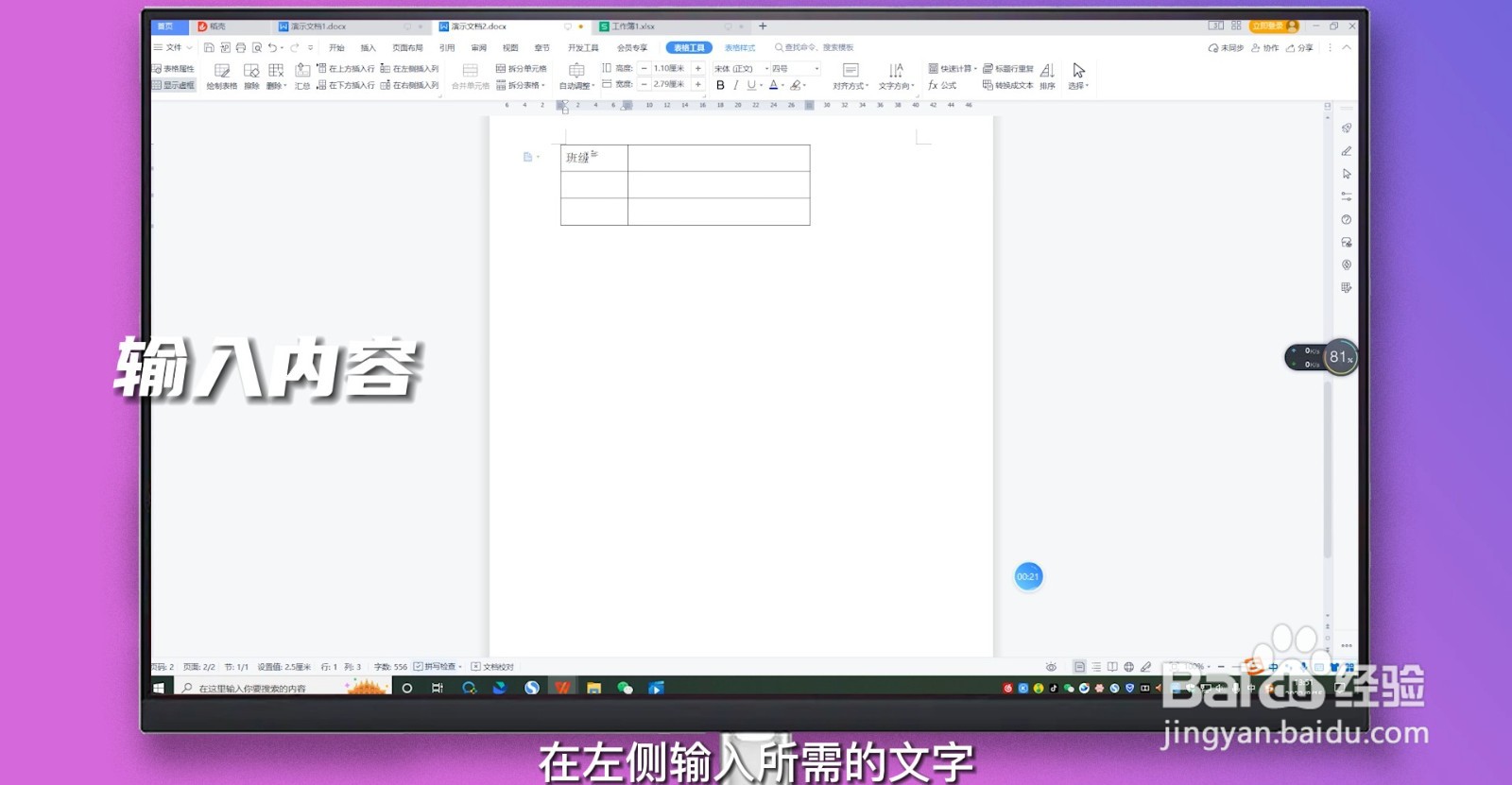This screenshot has height=785, width=1512.
Task: Open the Draw Table (绘制表格) tool
Action: 222,77
